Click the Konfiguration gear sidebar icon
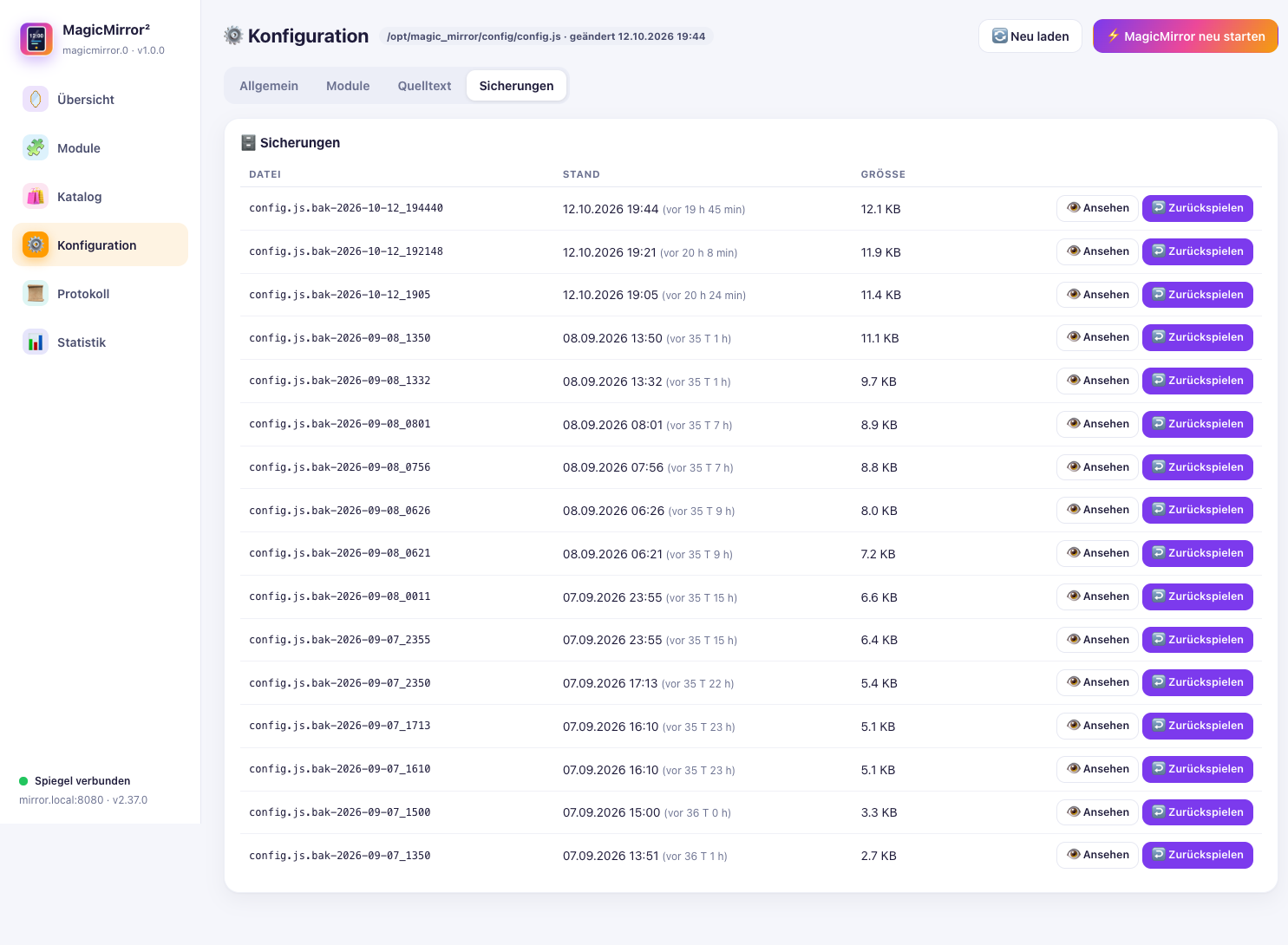 pyautogui.click(x=36, y=245)
